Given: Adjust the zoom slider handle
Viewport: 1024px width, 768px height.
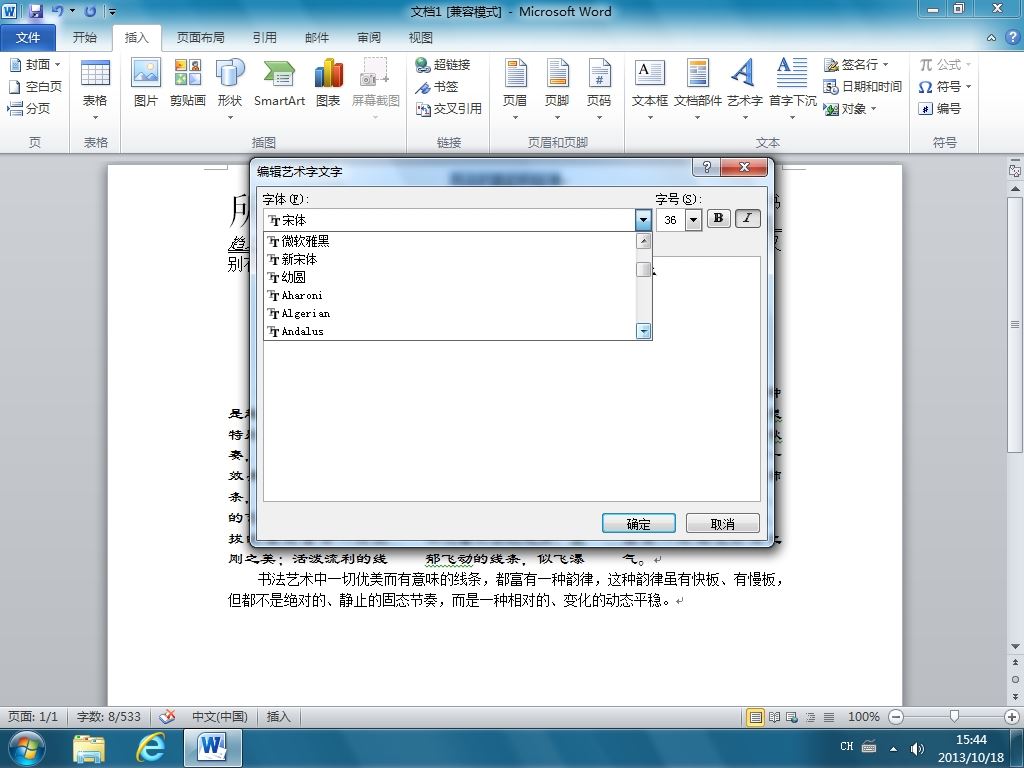Looking at the screenshot, I should (x=954, y=717).
